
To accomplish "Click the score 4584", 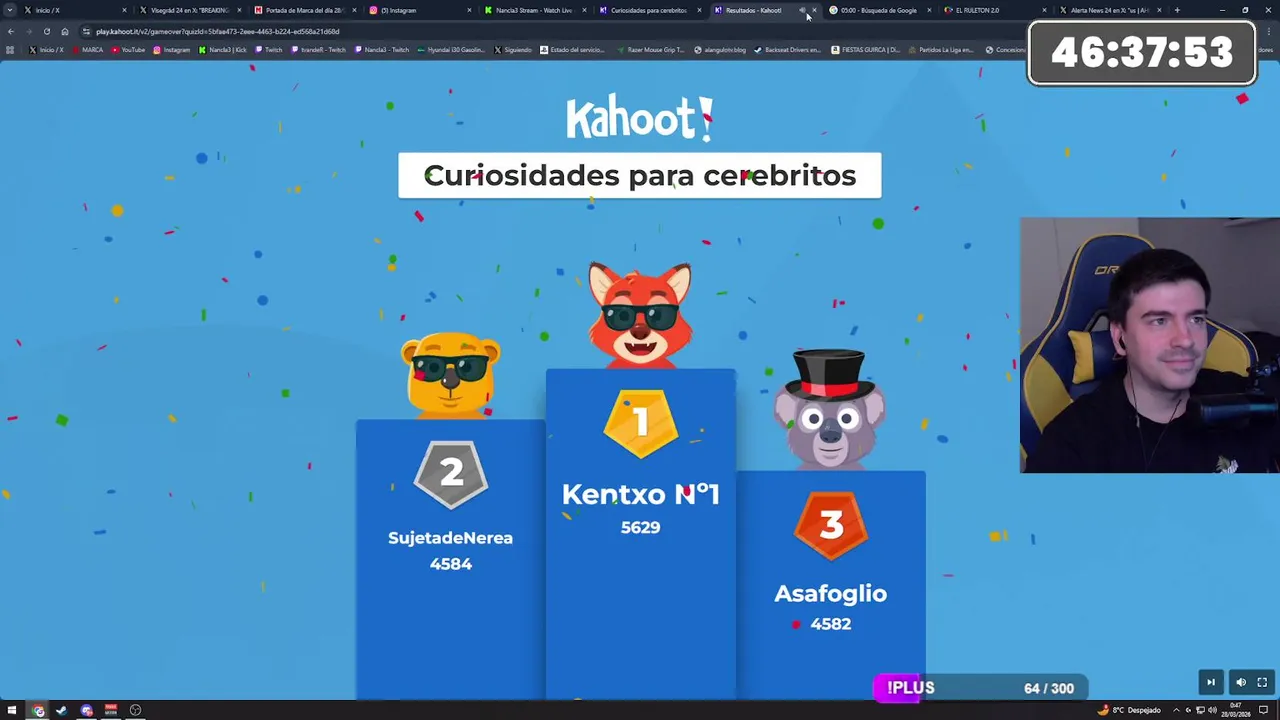I will (x=450, y=564).
